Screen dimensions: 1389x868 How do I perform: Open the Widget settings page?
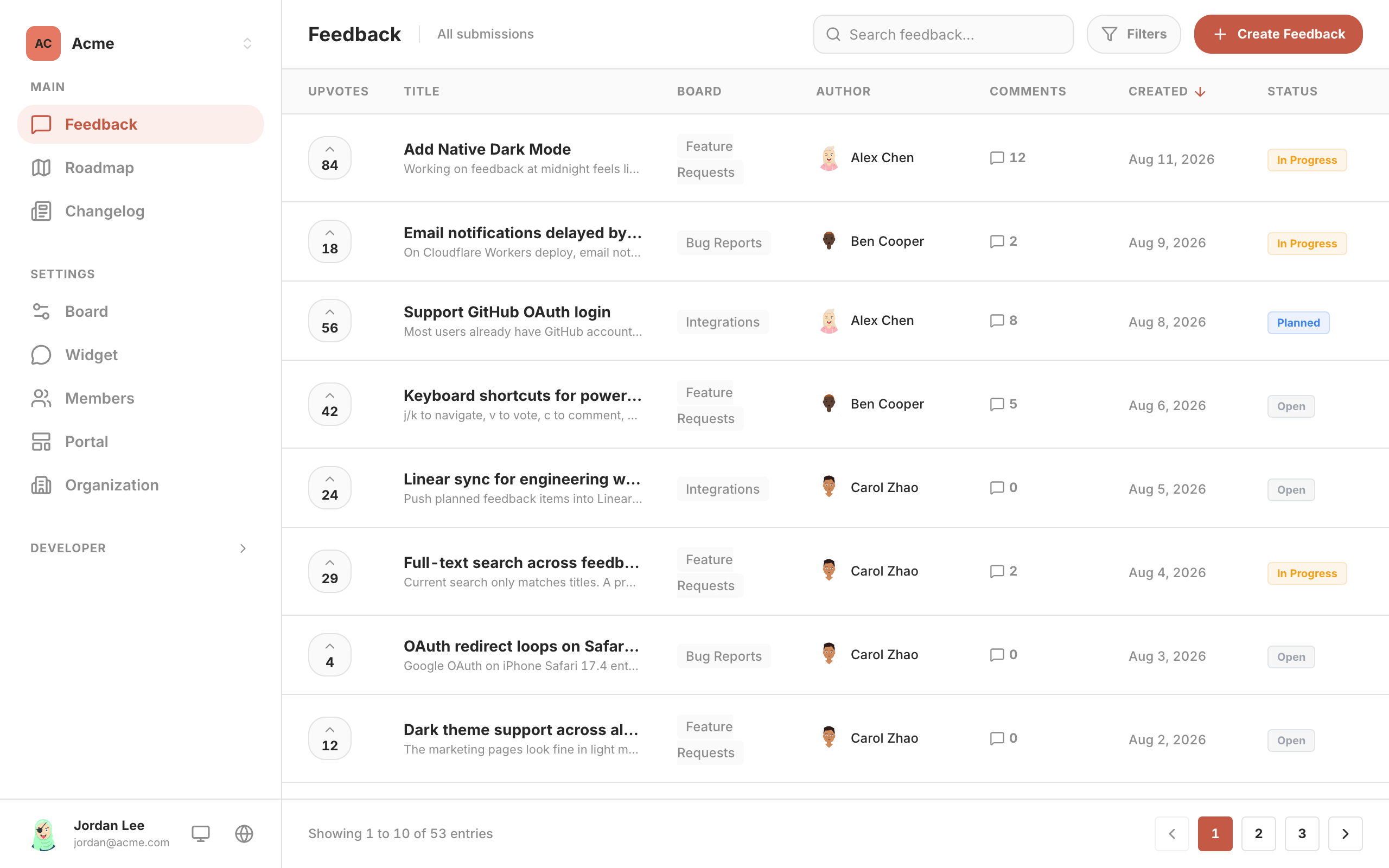(140, 355)
